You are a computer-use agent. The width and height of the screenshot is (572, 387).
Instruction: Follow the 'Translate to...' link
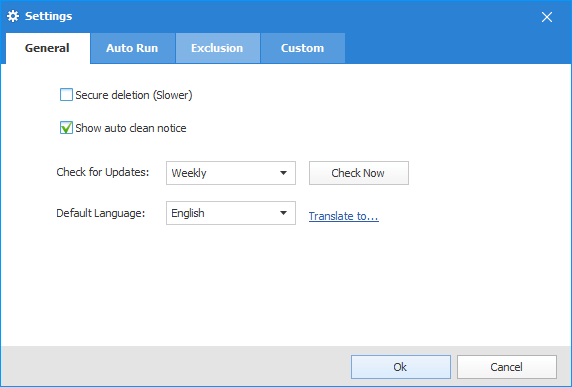tap(344, 216)
